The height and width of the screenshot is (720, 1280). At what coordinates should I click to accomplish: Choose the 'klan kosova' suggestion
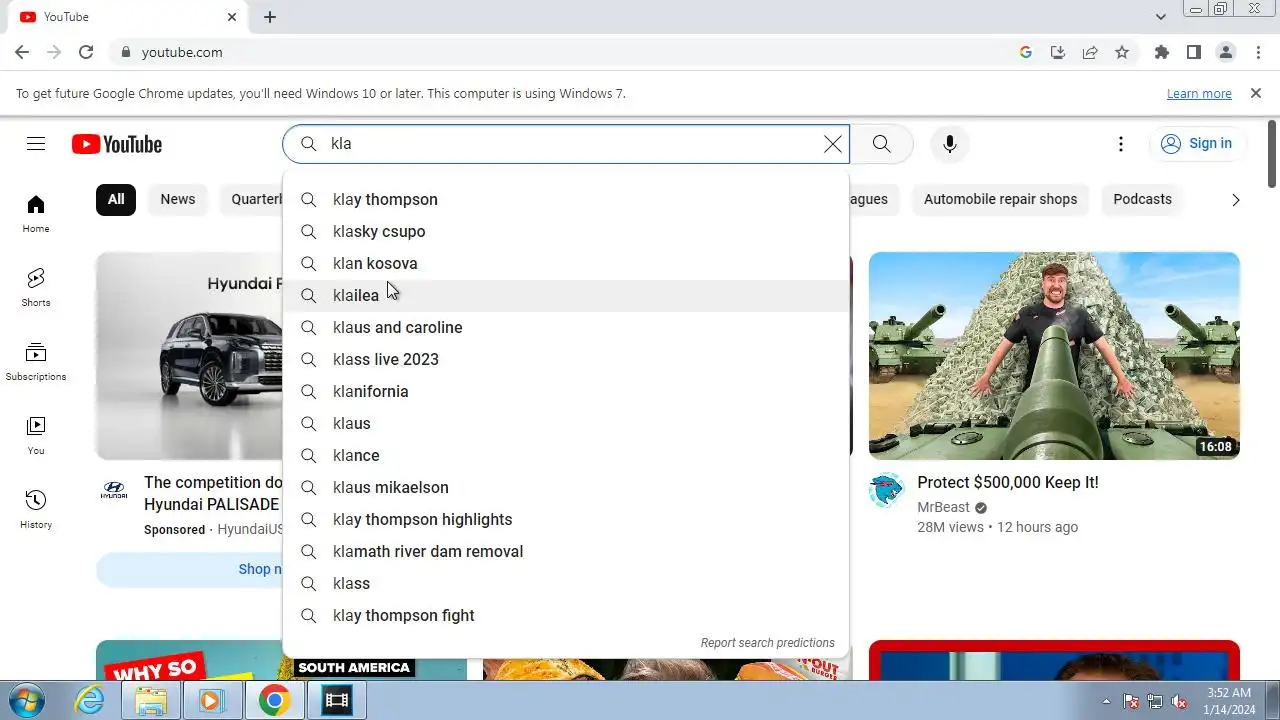tap(566, 263)
